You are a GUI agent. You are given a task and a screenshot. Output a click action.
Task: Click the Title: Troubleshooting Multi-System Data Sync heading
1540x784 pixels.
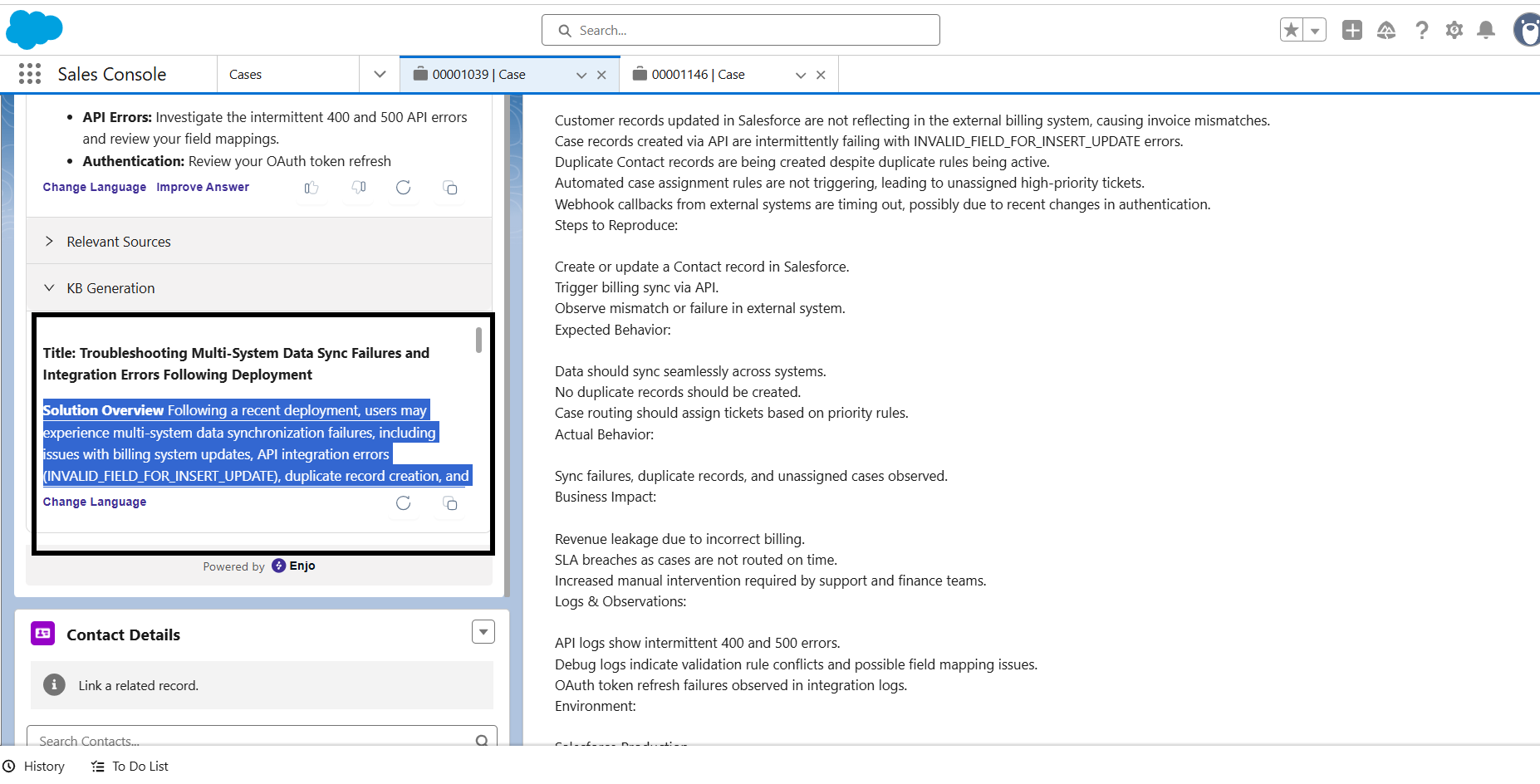(x=236, y=364)
